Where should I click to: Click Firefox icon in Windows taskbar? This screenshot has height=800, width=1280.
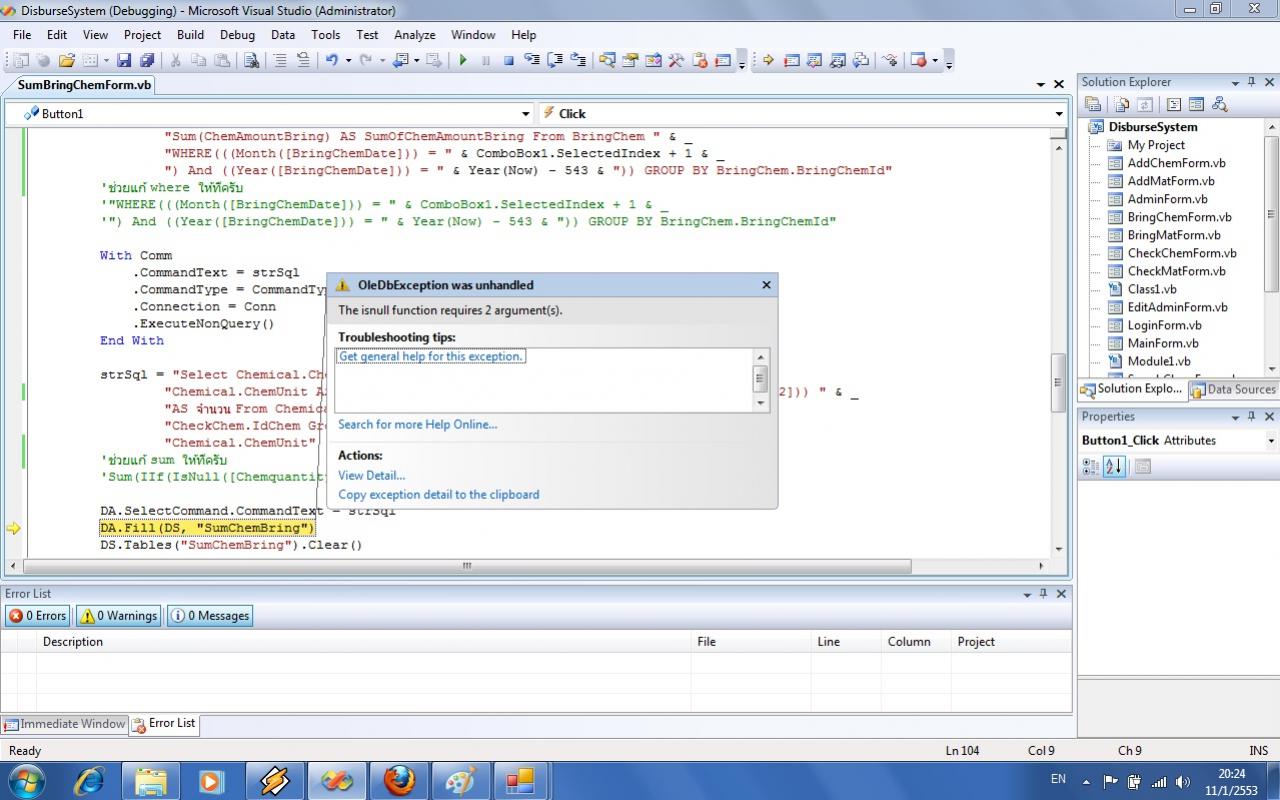(x=399, y=780)
